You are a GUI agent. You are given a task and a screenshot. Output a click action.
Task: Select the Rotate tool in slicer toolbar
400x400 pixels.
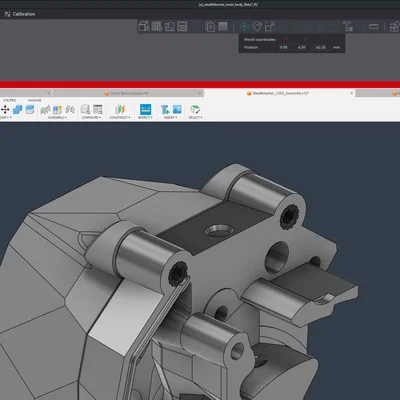(x=257, y=26)
